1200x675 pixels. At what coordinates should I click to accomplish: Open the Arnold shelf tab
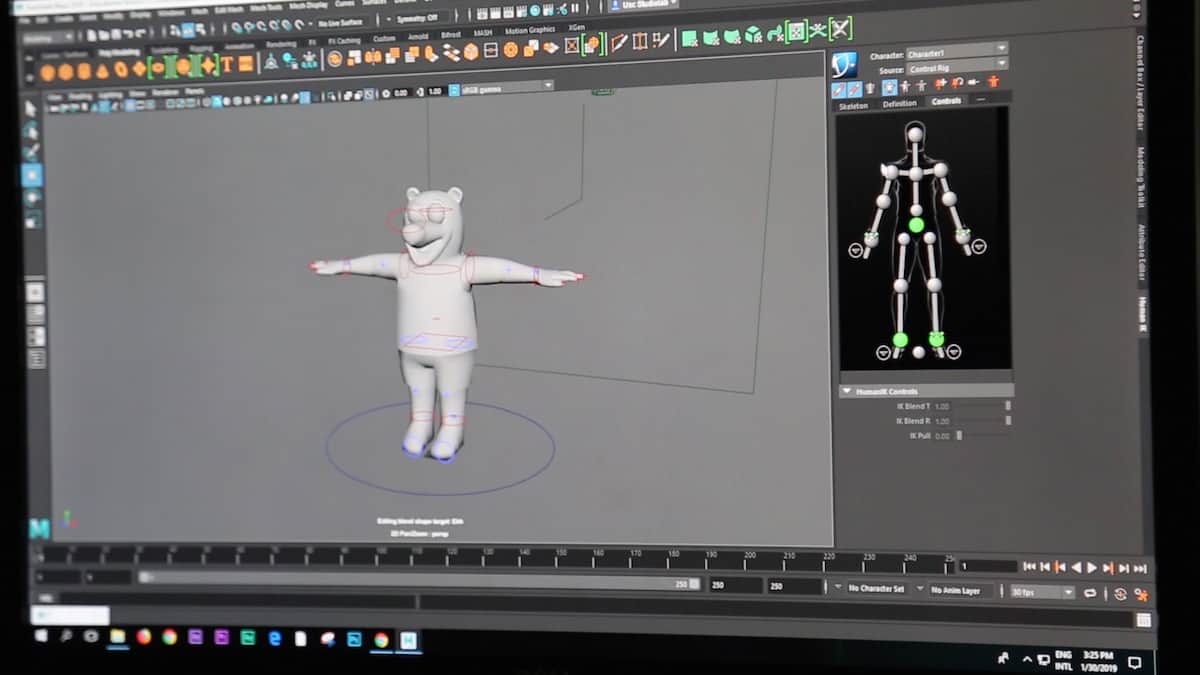point(419,36)
